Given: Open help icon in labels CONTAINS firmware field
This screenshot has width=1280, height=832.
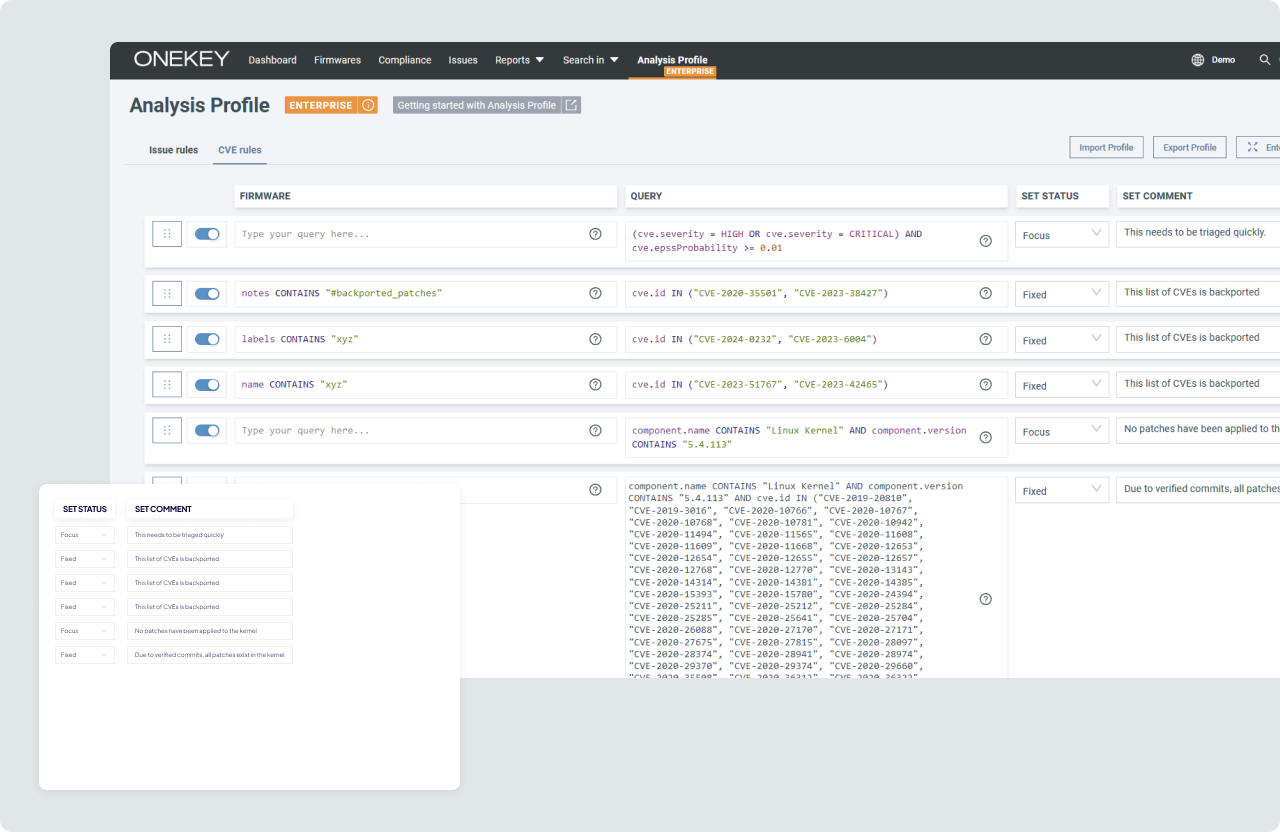Looking at the screenshot, I should coord(595,339).
